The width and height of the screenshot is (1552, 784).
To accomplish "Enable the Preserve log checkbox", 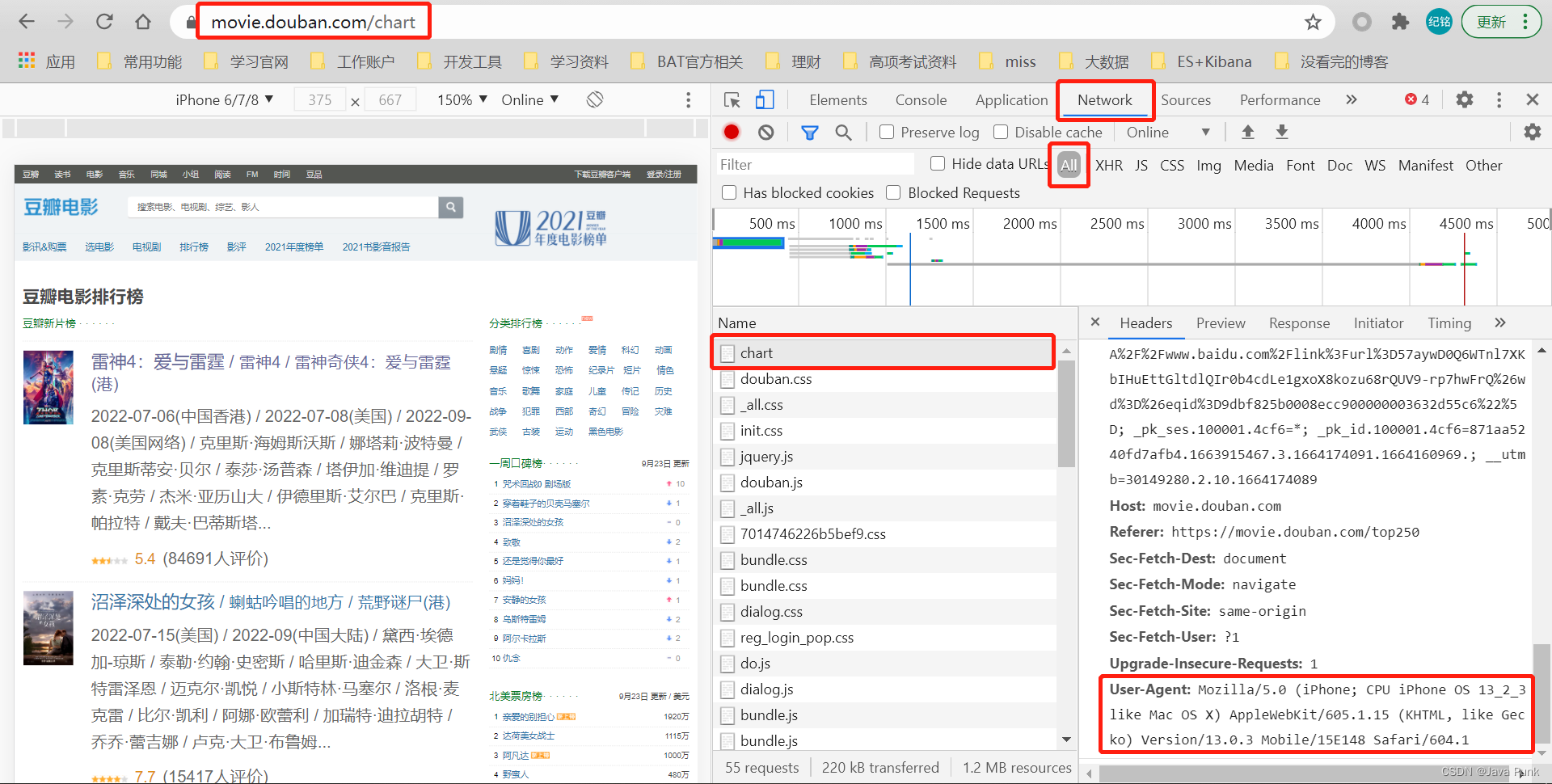I will 886,132.
